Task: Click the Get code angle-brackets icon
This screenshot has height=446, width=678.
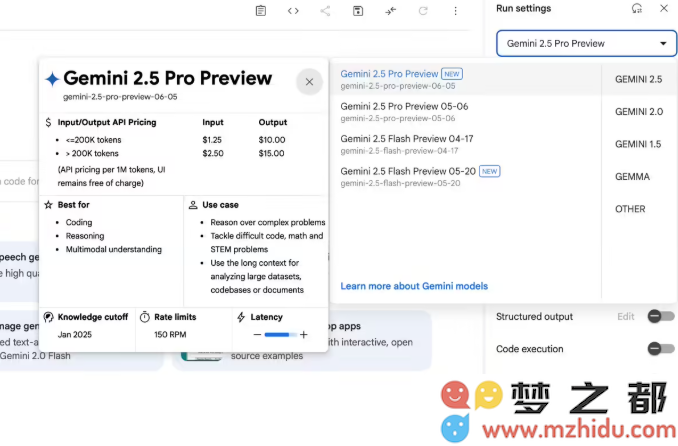Action: pos(293,11)
